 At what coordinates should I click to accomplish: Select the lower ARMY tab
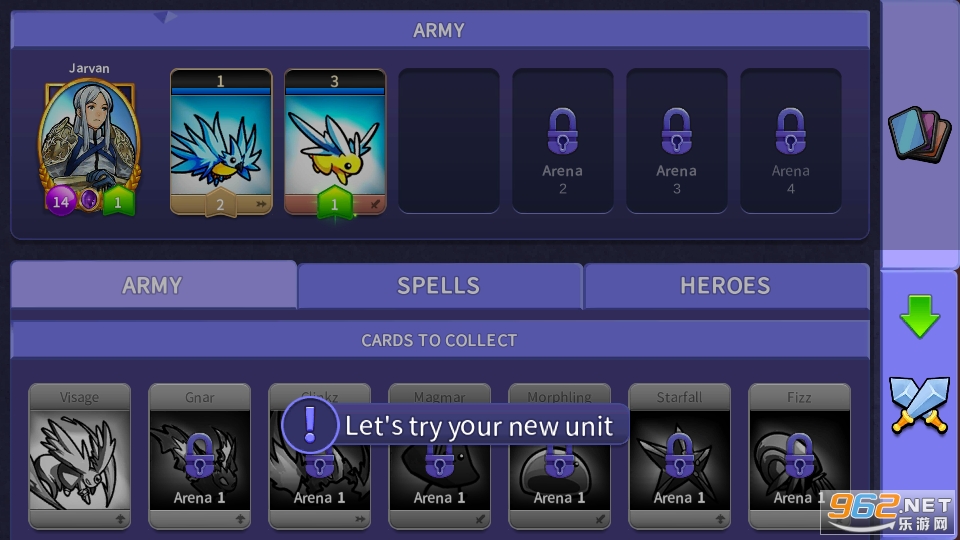[x=153, y=285]
